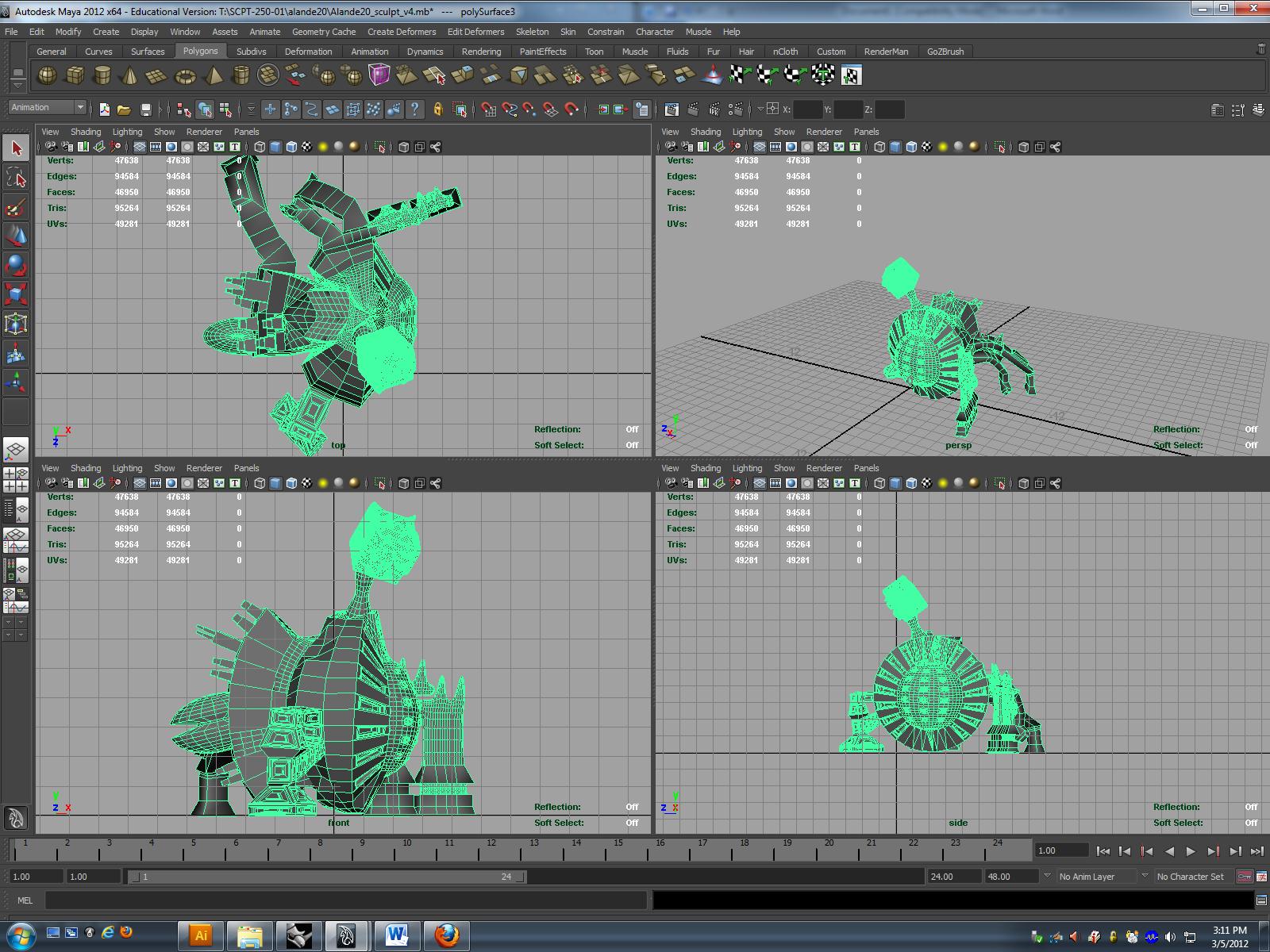Open the No Character Set dropdown
Screen dimensions: 1270x952
coord(1191,877)
